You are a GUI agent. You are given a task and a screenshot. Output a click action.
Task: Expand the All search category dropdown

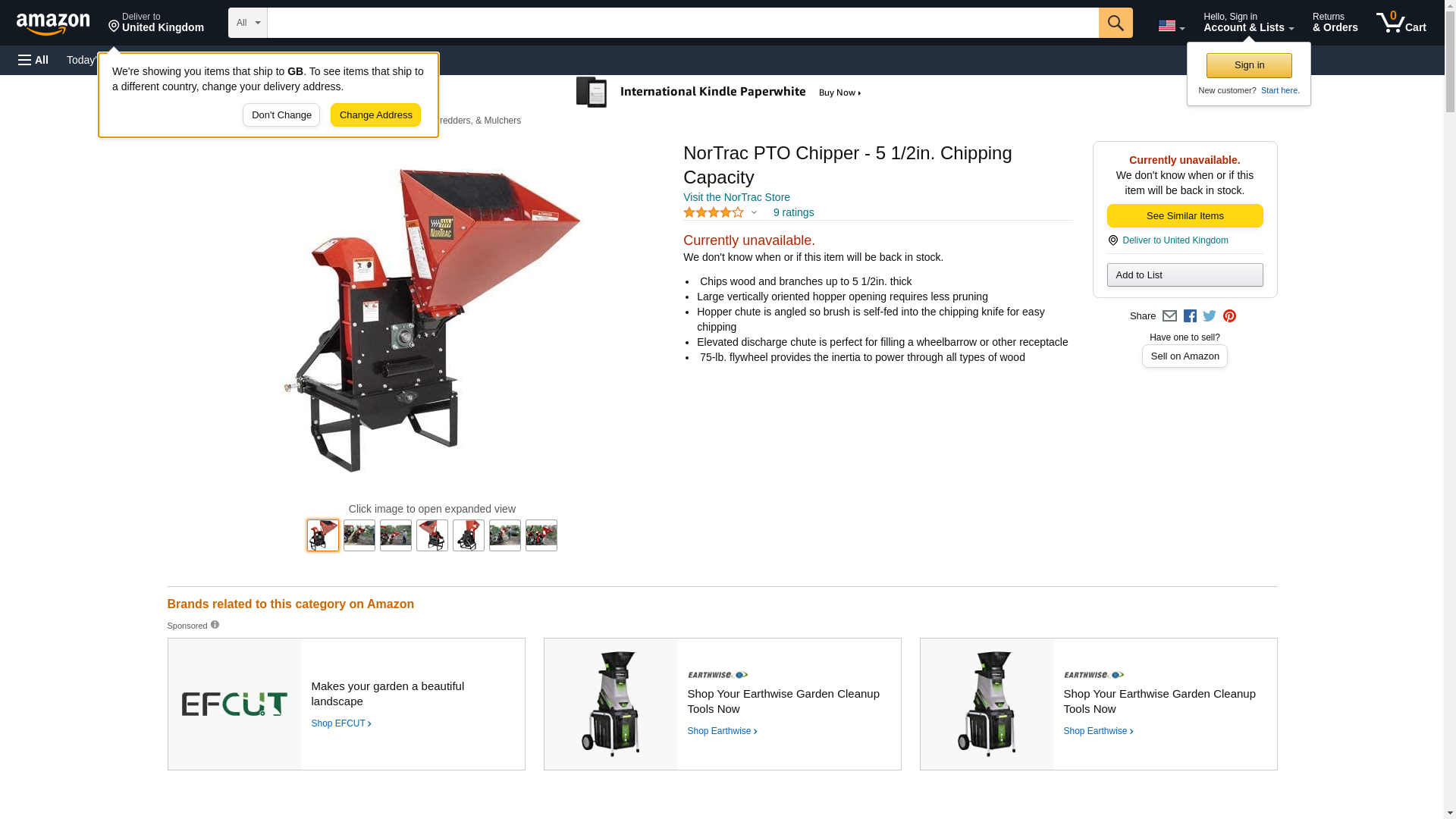coord(248,23)
